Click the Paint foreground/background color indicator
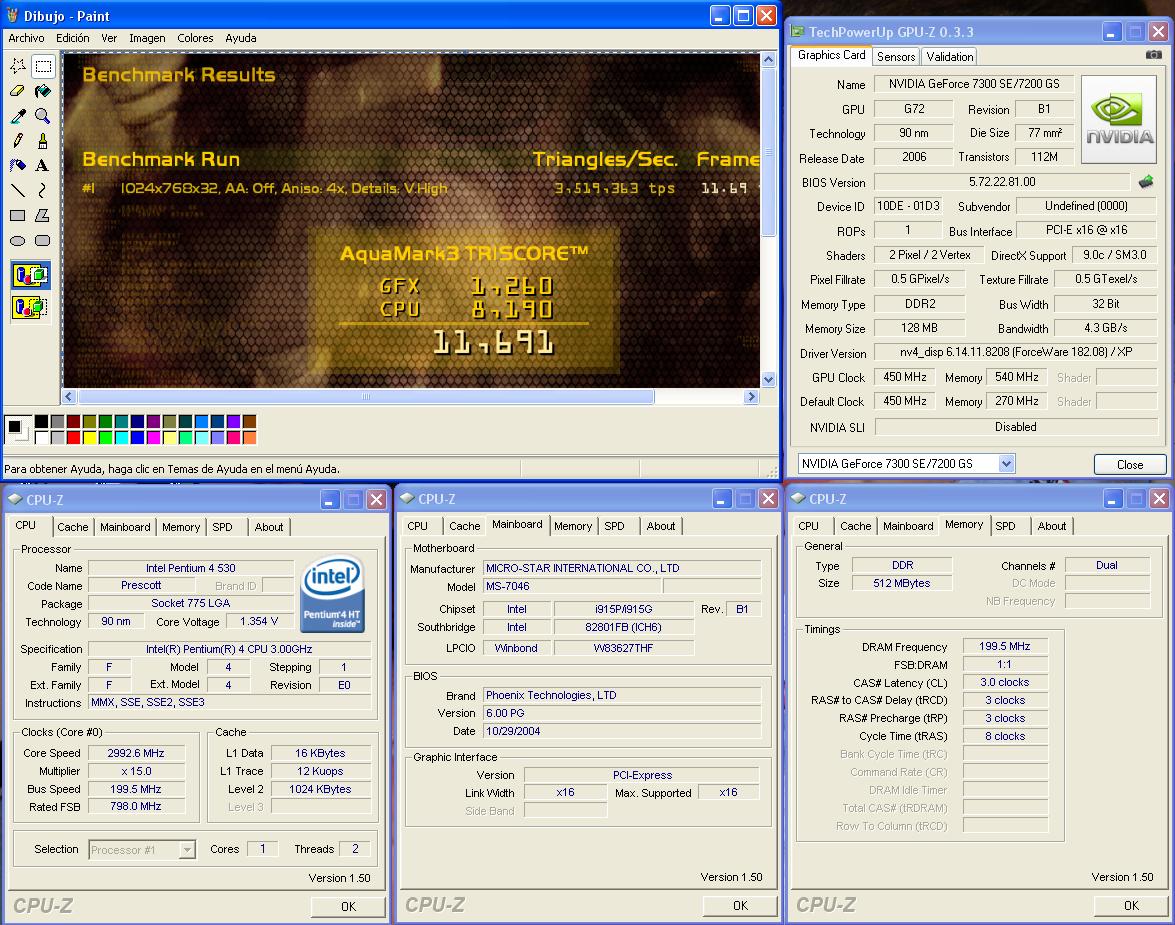 point(17,430)
